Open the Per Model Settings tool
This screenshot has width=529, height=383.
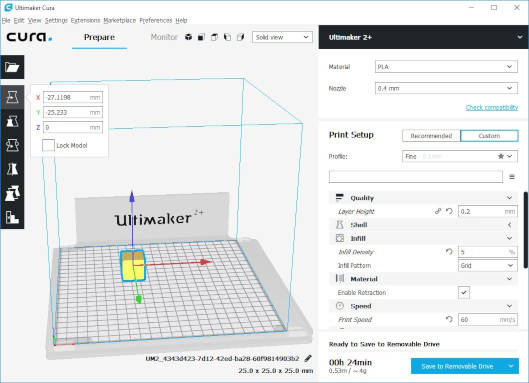[x=12, y=193]
